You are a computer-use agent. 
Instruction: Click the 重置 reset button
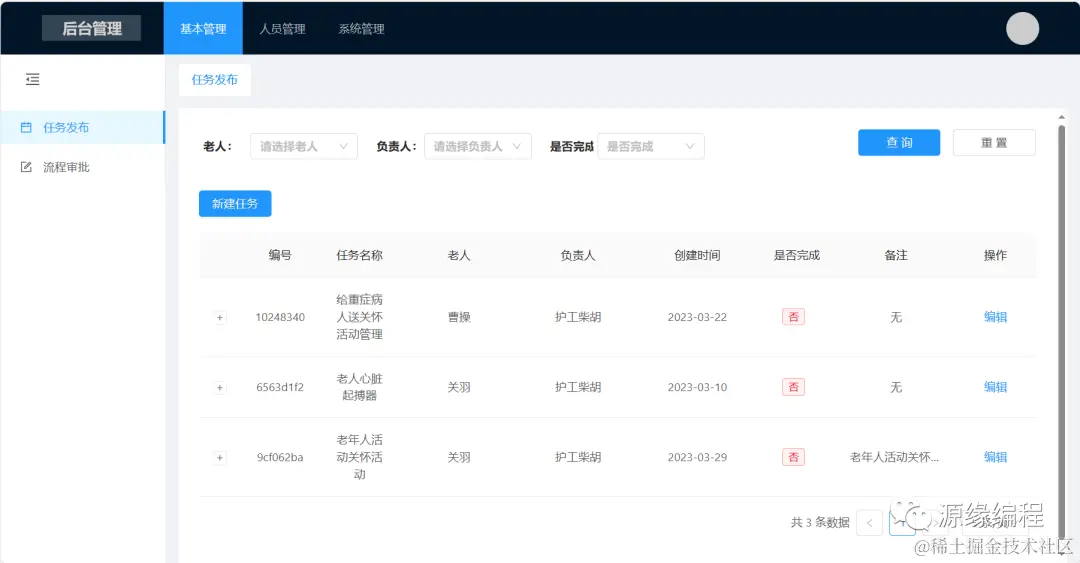[x=994, y=143]
